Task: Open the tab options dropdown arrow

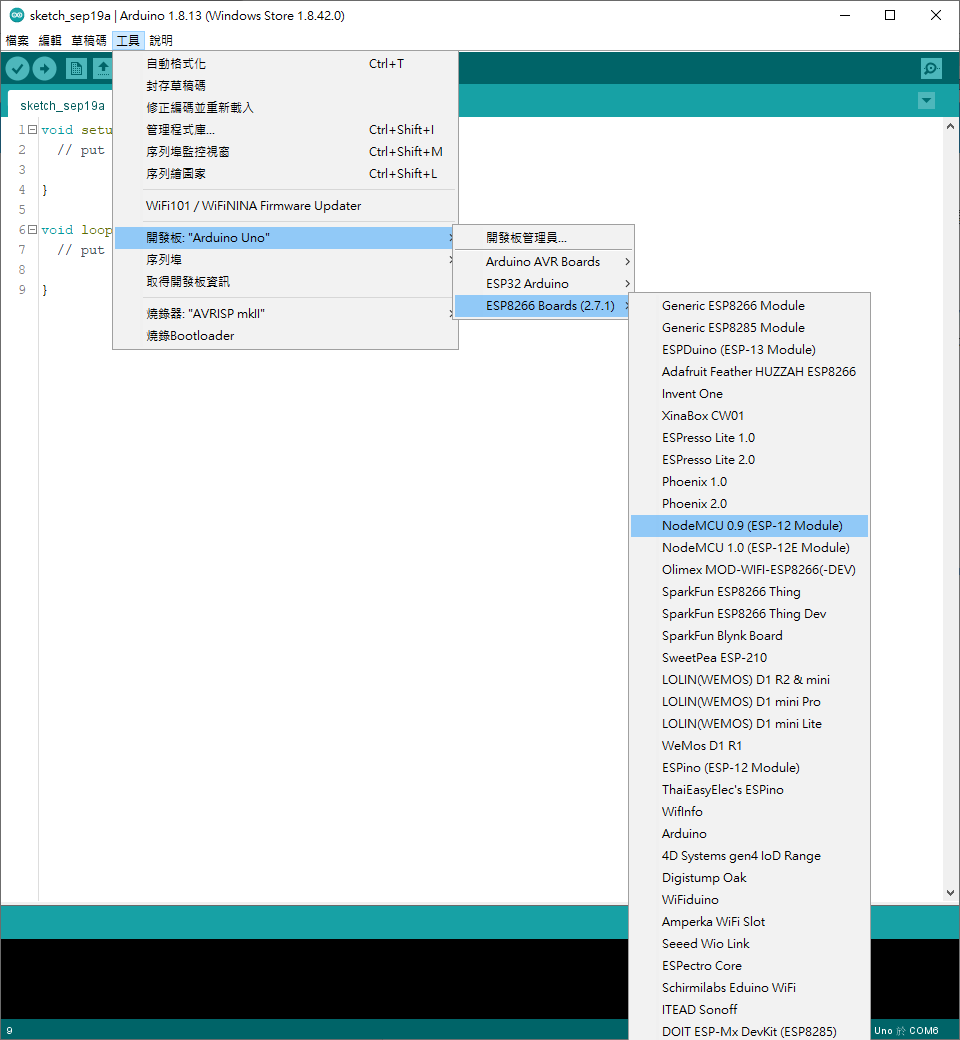Action: (x=926, y=101)
